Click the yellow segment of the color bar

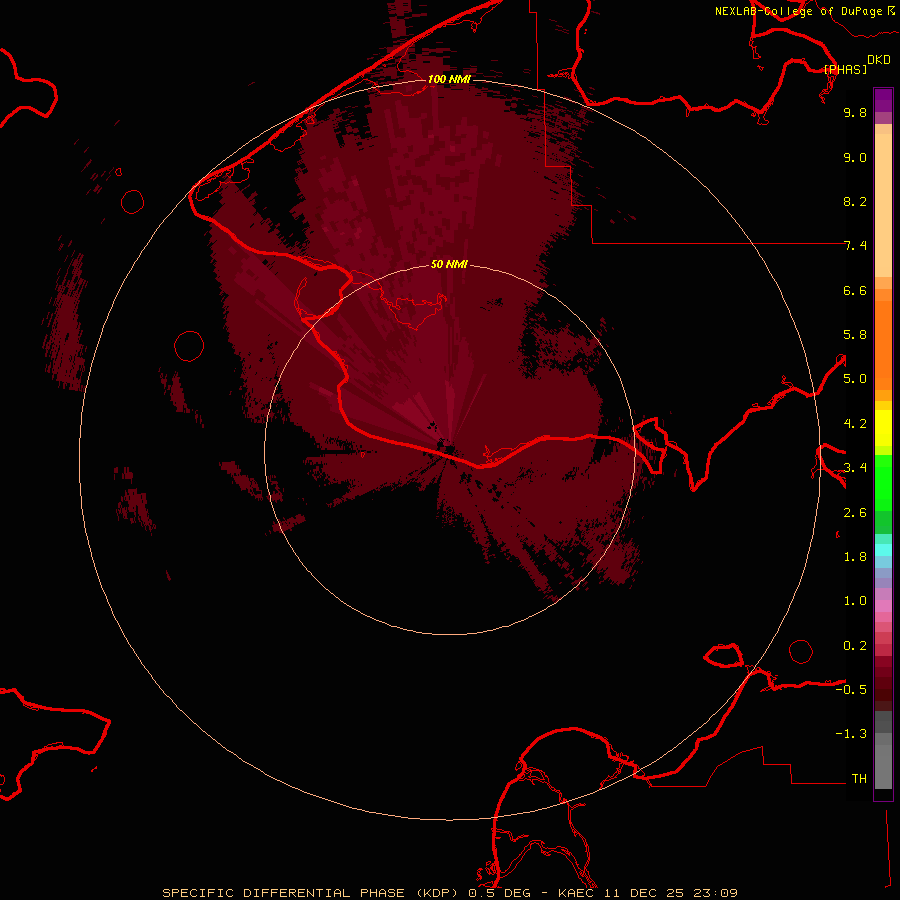pos(883,428)
